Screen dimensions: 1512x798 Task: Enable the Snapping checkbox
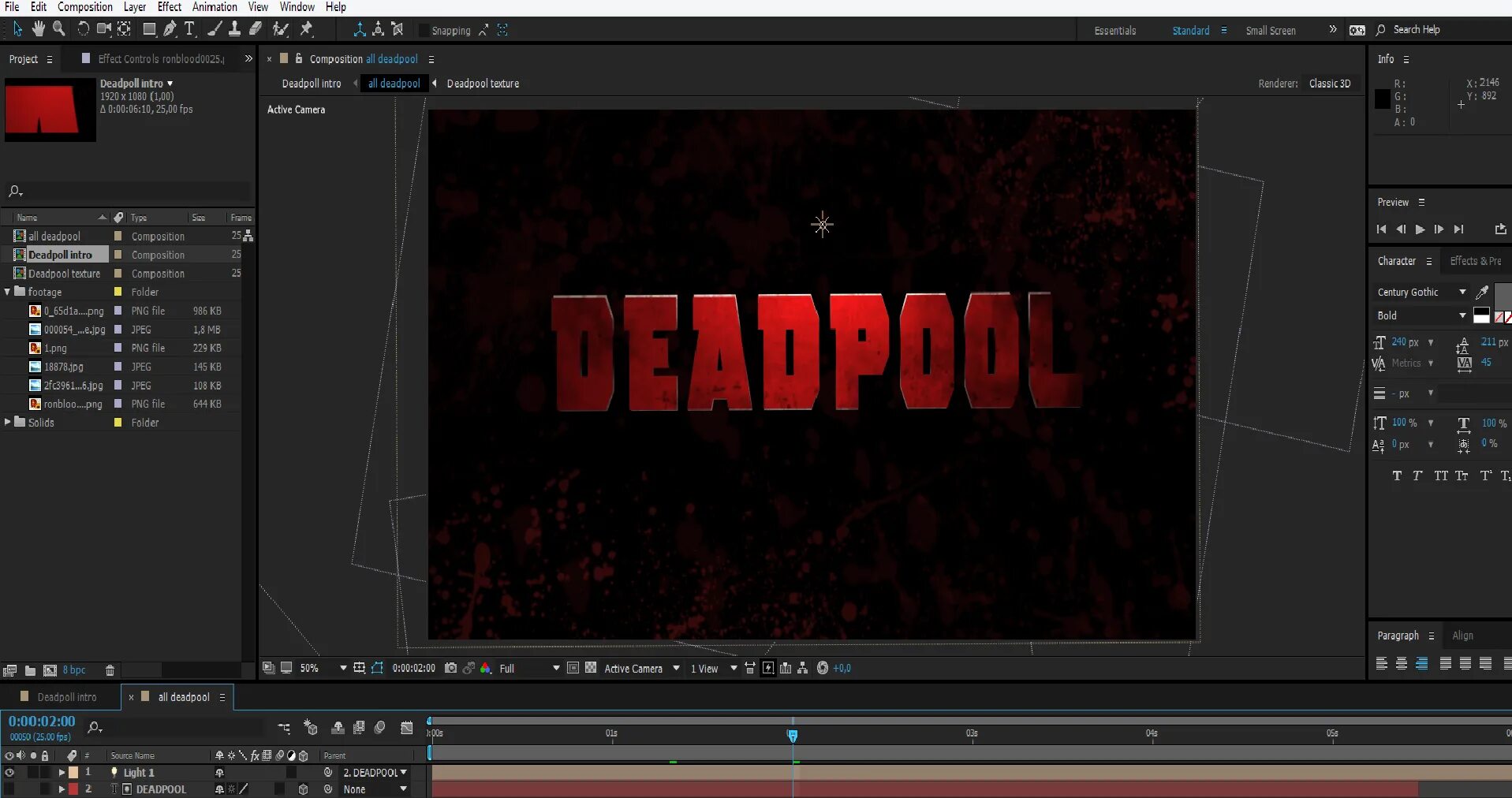tap(424, 31)
